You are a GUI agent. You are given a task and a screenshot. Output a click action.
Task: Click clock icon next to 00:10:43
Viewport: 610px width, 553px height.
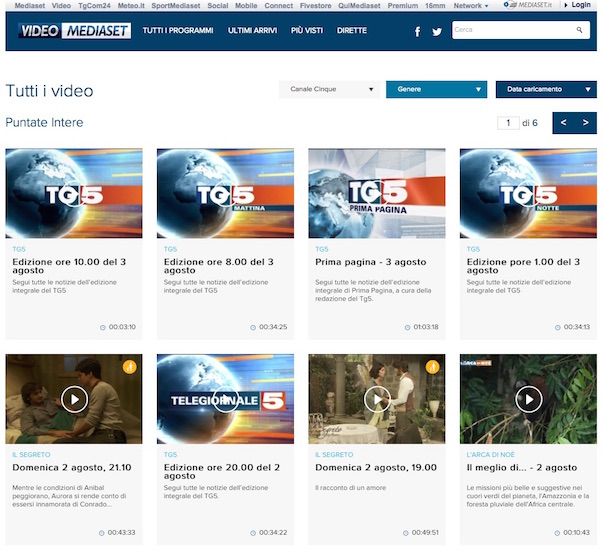click(557, 533)
